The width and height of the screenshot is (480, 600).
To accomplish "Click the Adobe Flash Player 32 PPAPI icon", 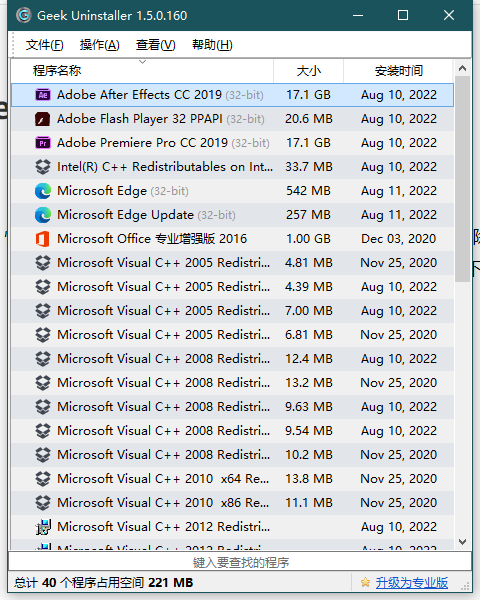I will tap(43, 119).
